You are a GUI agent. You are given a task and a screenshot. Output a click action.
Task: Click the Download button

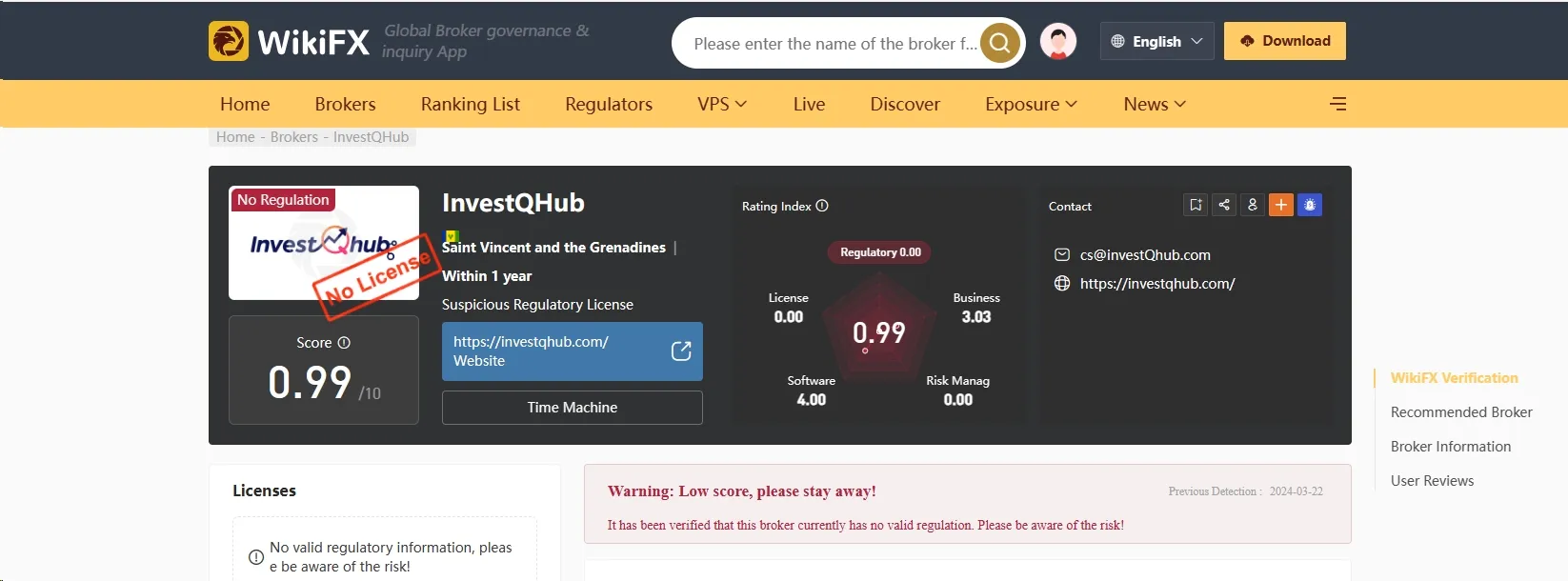(1284, 41)
